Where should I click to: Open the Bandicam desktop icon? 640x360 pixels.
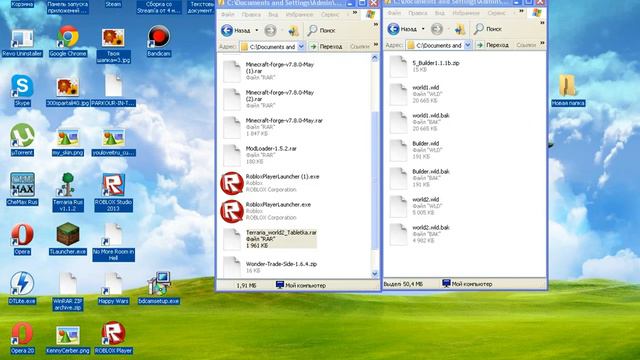point(159,41)
